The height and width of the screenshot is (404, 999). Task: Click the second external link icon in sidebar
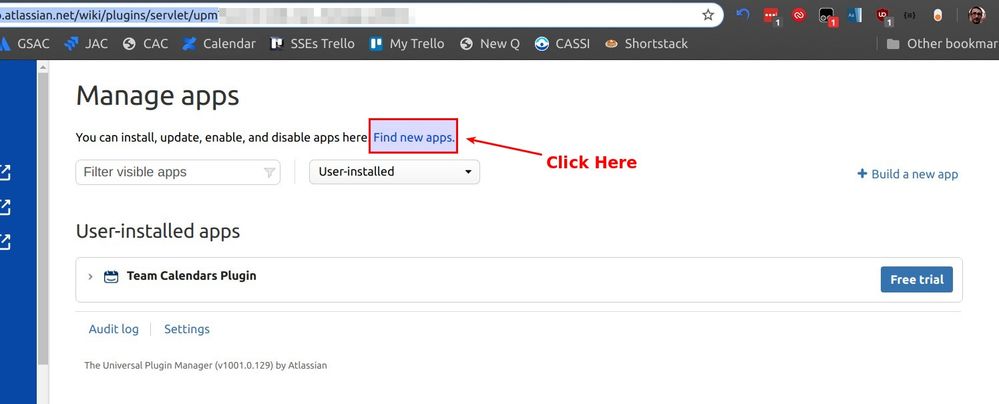5,206
